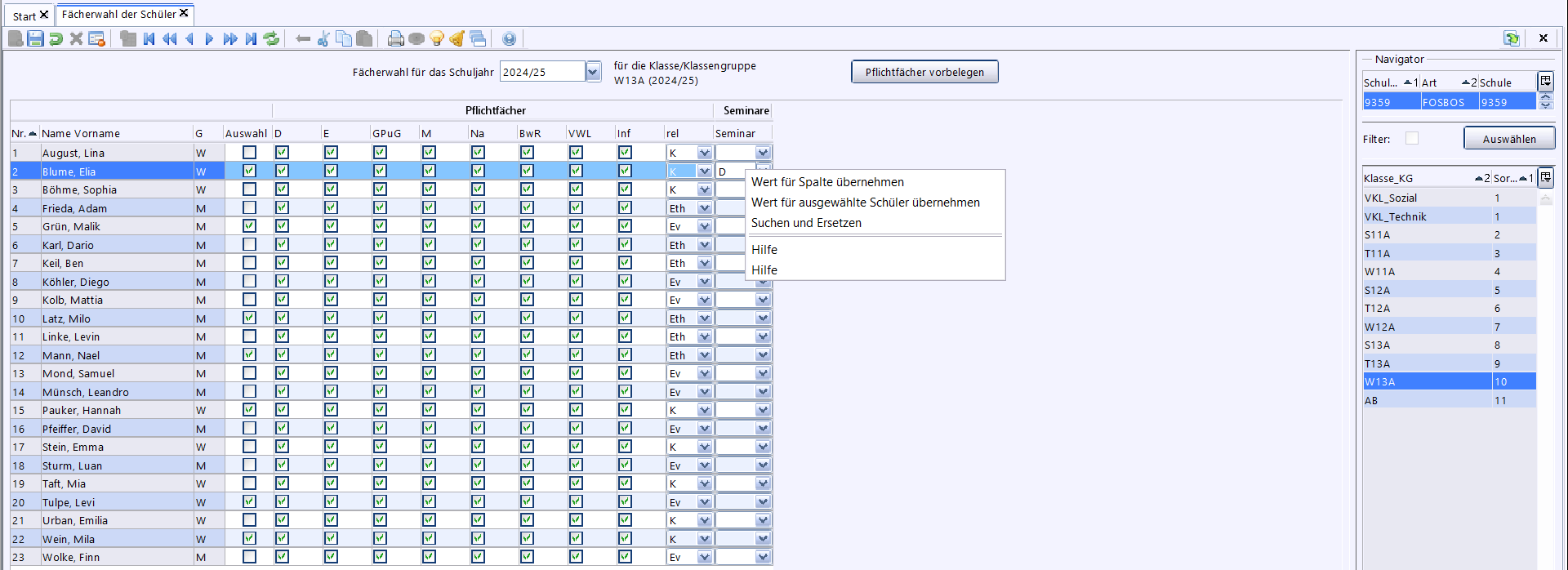
Task: Click the grey table folder icon
Action: (x=128, y=38)
